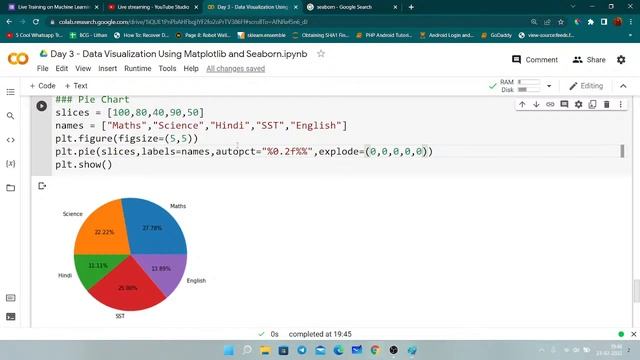Open Edit menu

[x=62, y=69]
